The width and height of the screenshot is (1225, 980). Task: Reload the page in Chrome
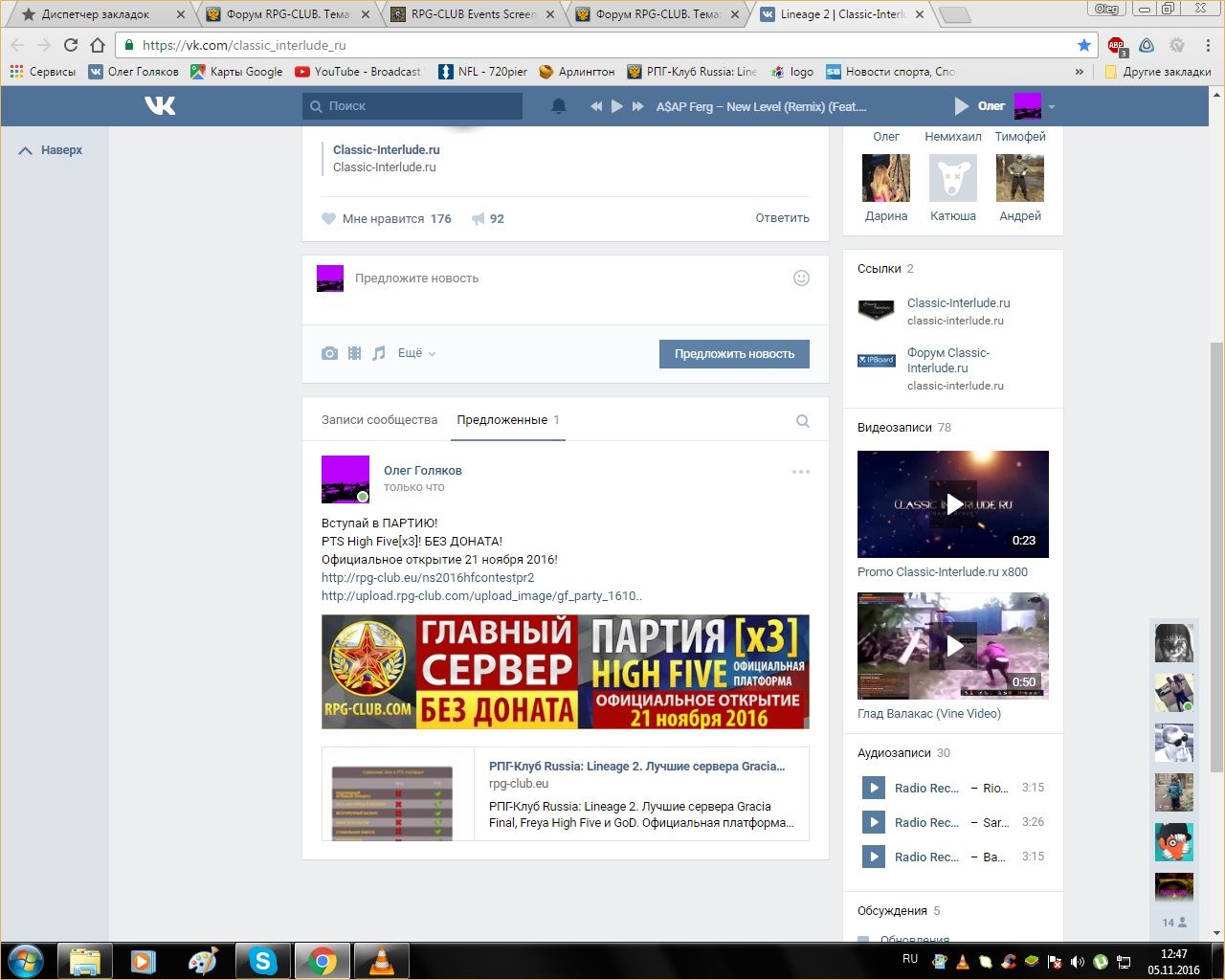point(71,45)
